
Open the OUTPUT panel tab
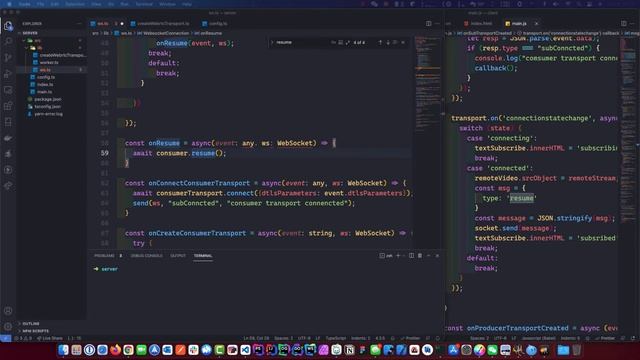pyautogui.click(x=178, y=256)
